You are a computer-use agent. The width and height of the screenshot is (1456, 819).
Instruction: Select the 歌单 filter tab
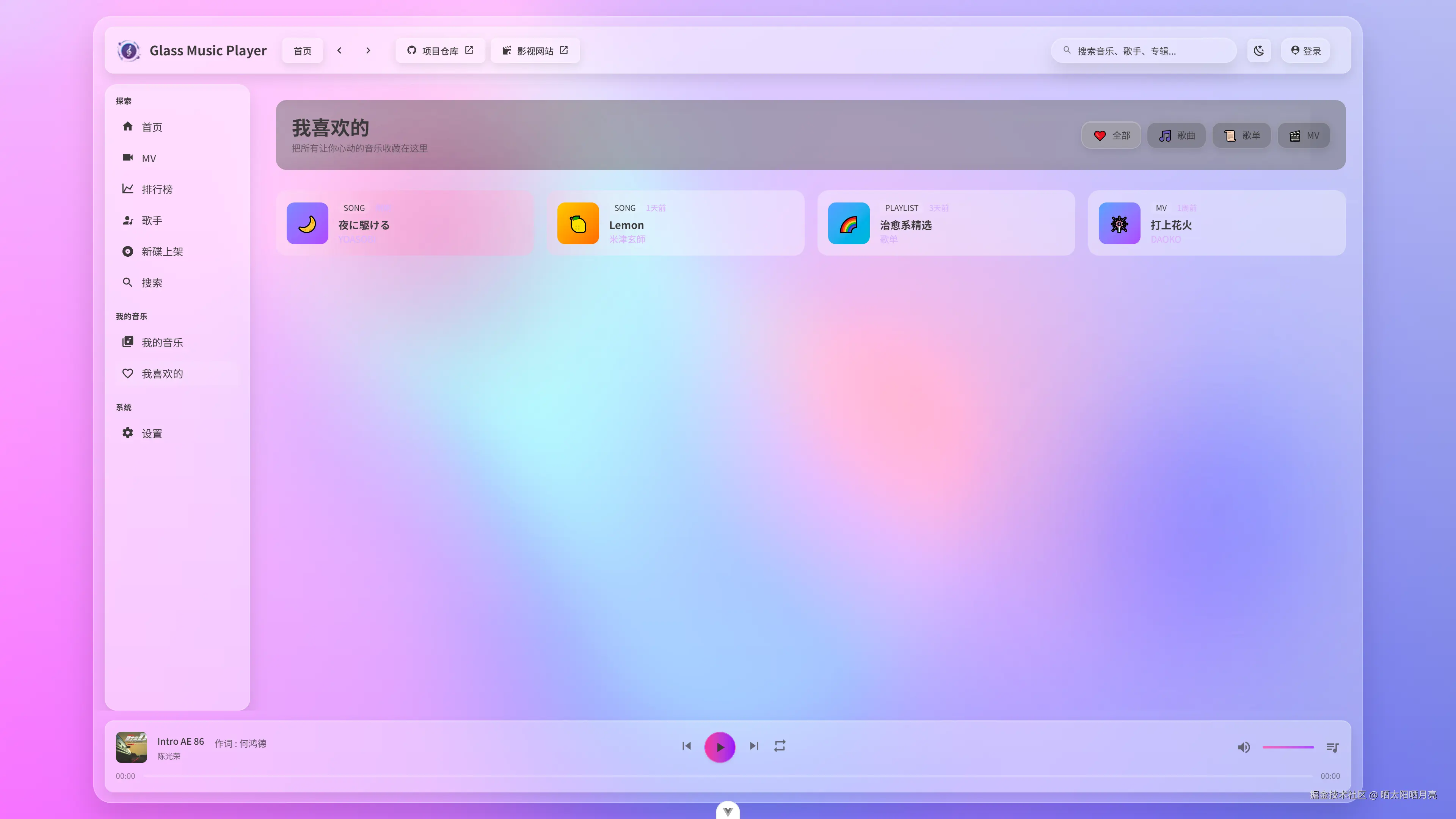click(x=1241, y=136)
